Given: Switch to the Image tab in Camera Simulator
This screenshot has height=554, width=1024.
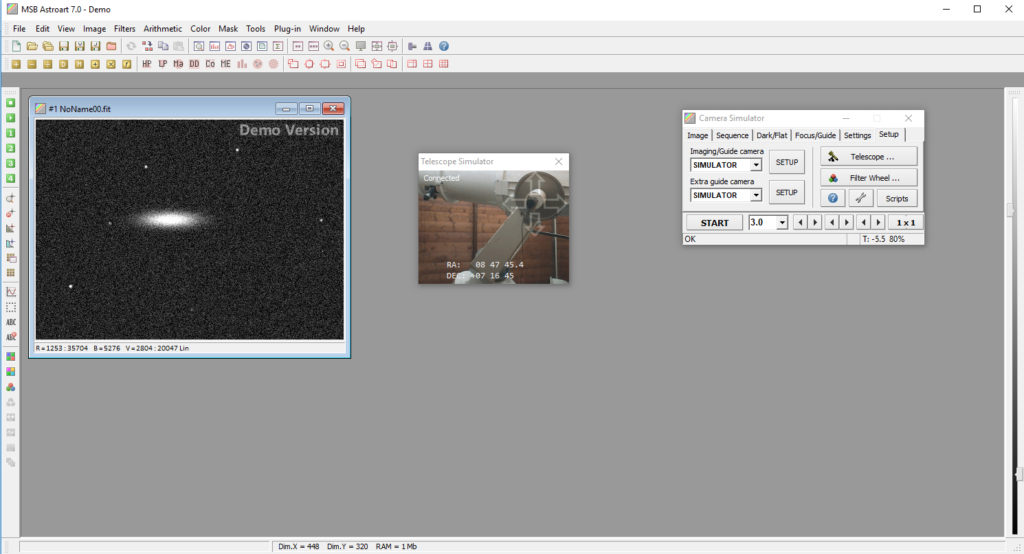Looking at the screenshot, I should point(697,135).
